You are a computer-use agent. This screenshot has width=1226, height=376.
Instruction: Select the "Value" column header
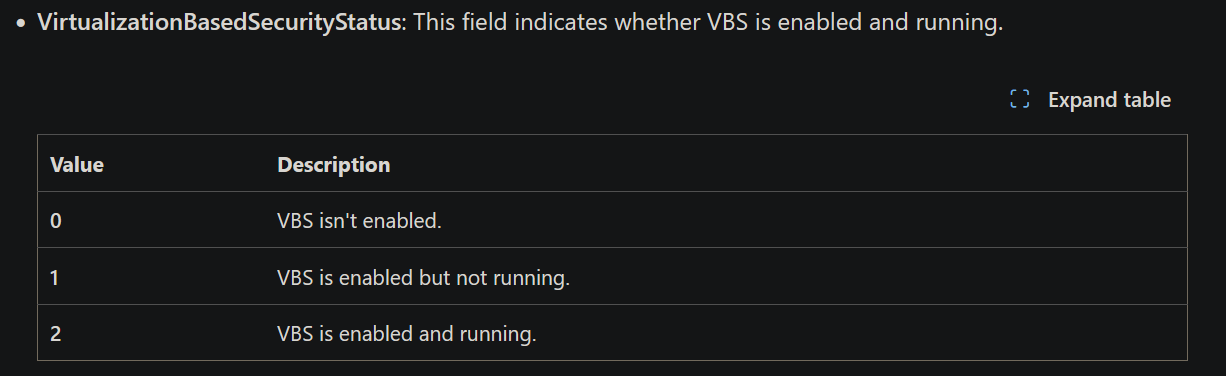pos(77,164)
